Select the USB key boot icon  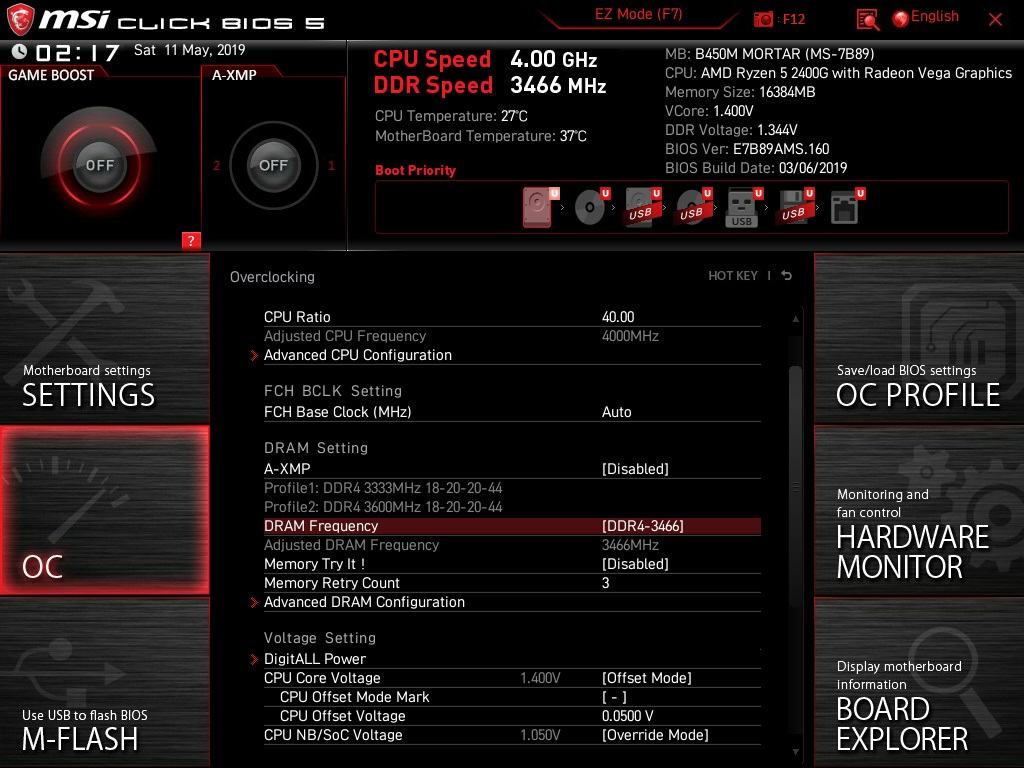(744, 207)
